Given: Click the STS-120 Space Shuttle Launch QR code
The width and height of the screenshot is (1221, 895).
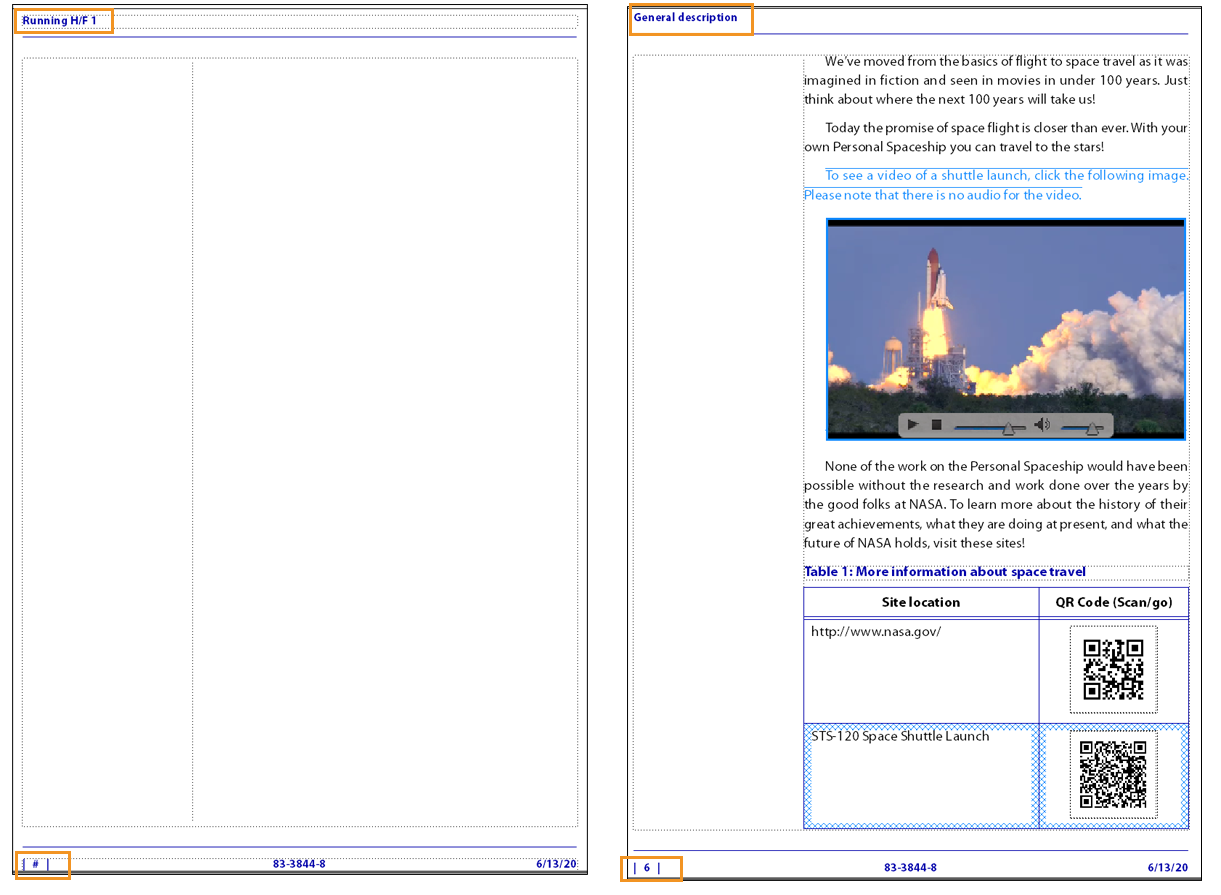Looking at the screenshot, I should pos(1112,775).
